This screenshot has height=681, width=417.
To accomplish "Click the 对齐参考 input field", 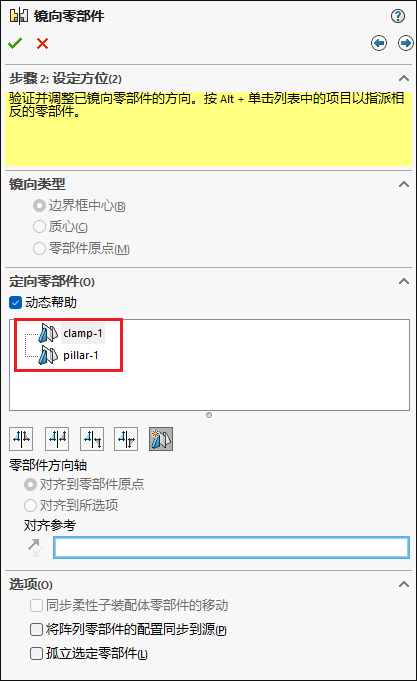I will (x=231, y=547).
